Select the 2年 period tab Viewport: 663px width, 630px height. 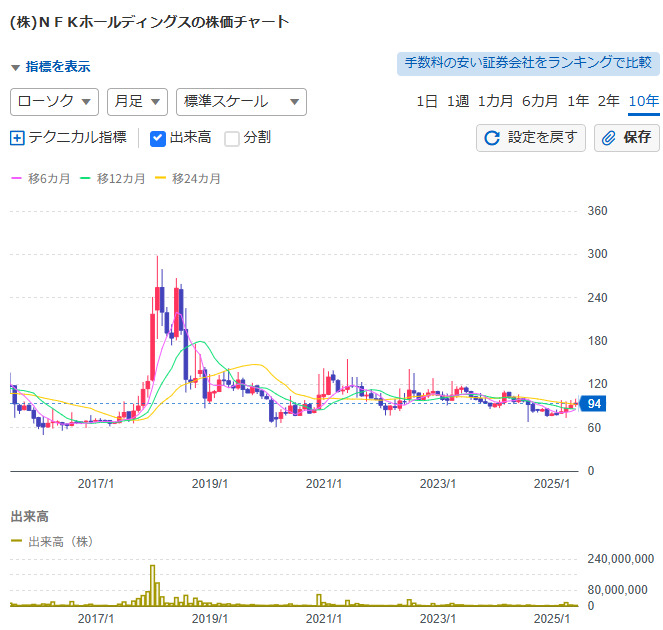[x=608, y=101]
